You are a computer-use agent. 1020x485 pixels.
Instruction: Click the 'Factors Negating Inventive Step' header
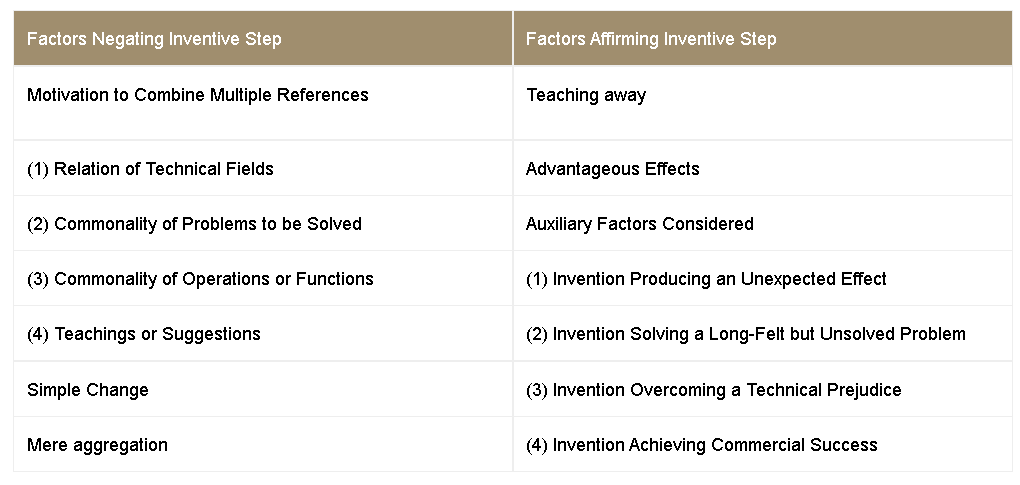pos(154,39)
